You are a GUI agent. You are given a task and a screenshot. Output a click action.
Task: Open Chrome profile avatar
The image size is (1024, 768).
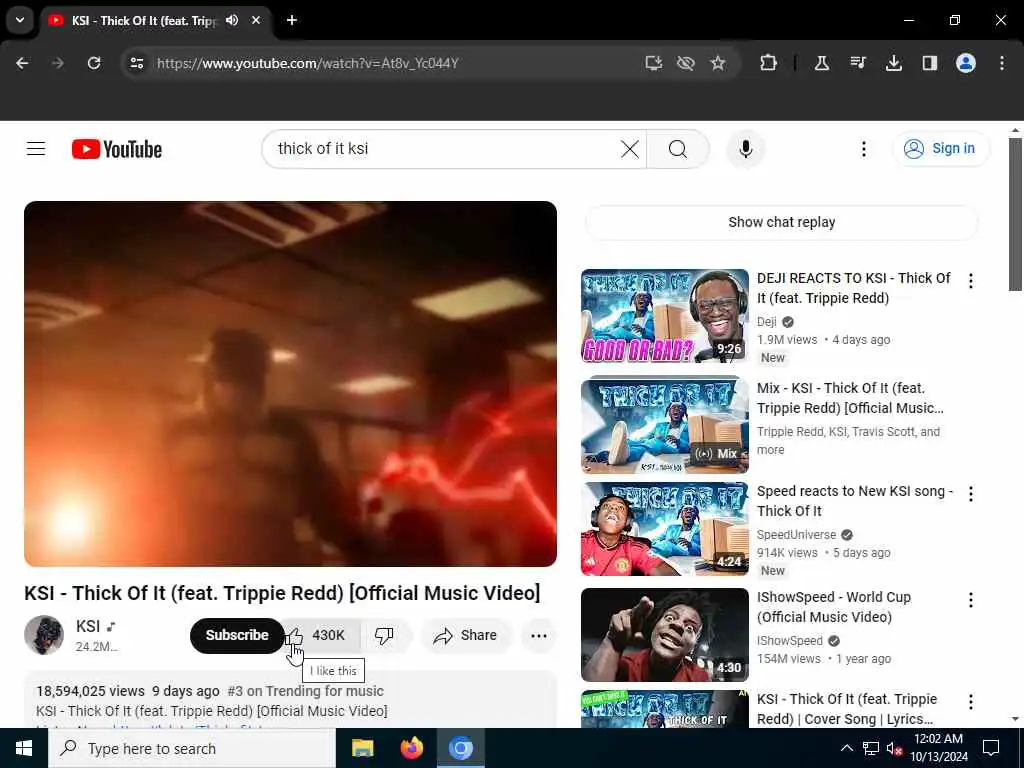pos(966,63)
